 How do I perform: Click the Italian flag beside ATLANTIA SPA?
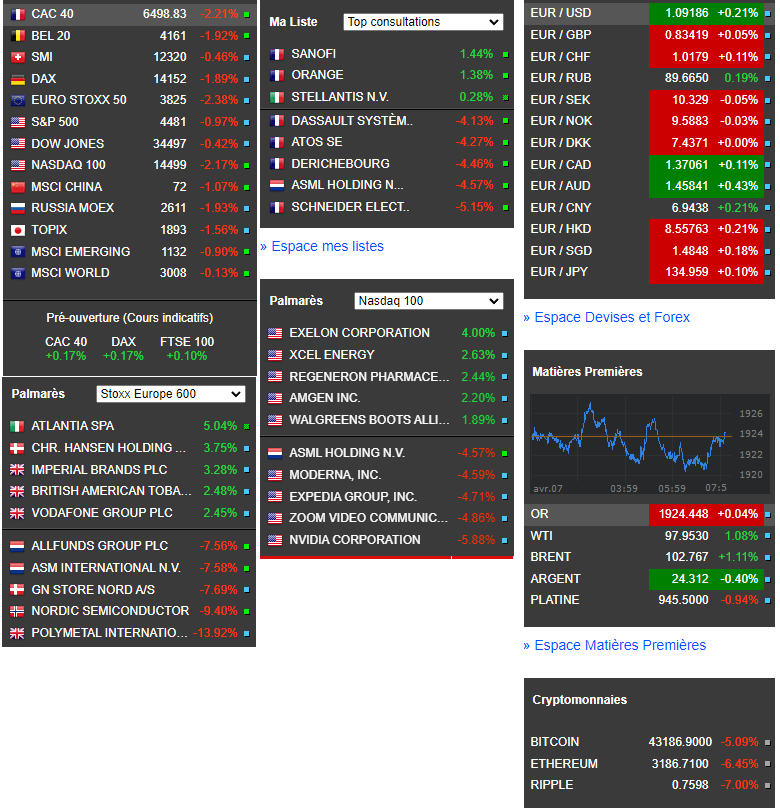pyautogui.click(x=17, y=427)
